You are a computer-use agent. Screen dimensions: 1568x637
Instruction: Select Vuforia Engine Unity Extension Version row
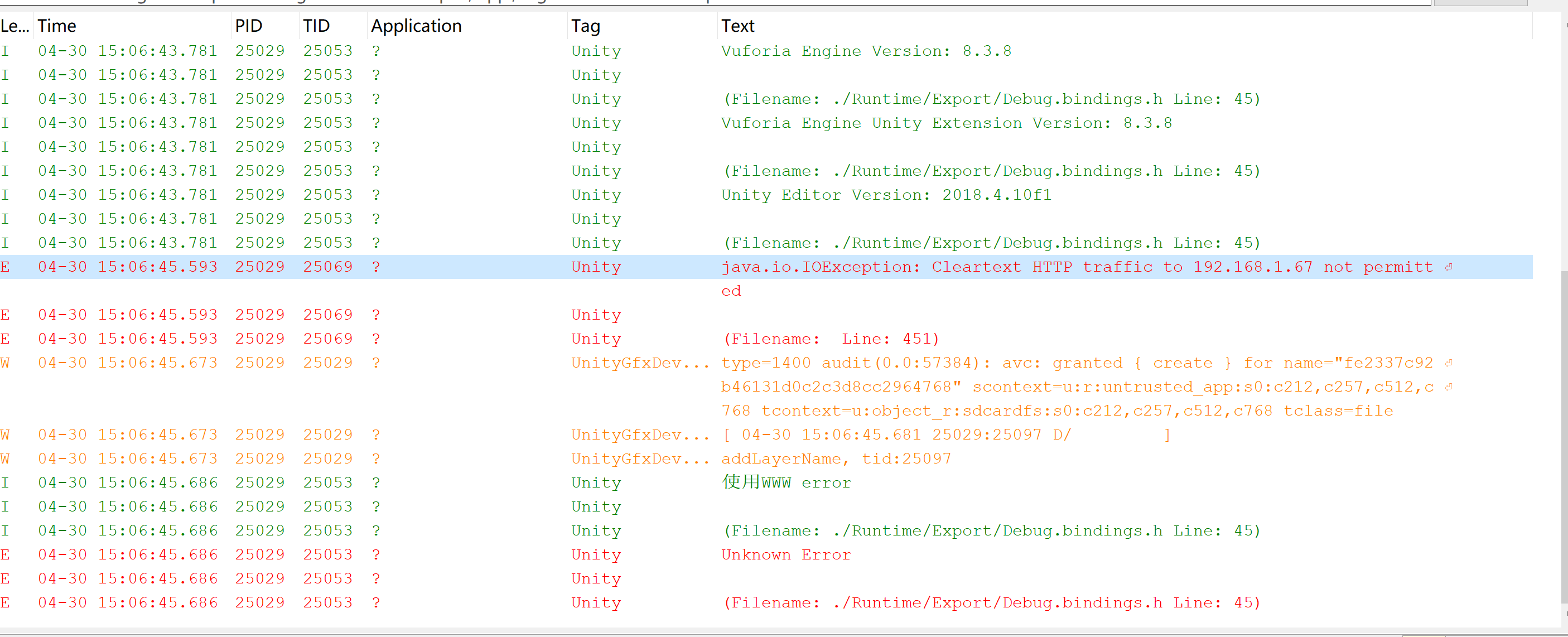click(x=946, y=123)
